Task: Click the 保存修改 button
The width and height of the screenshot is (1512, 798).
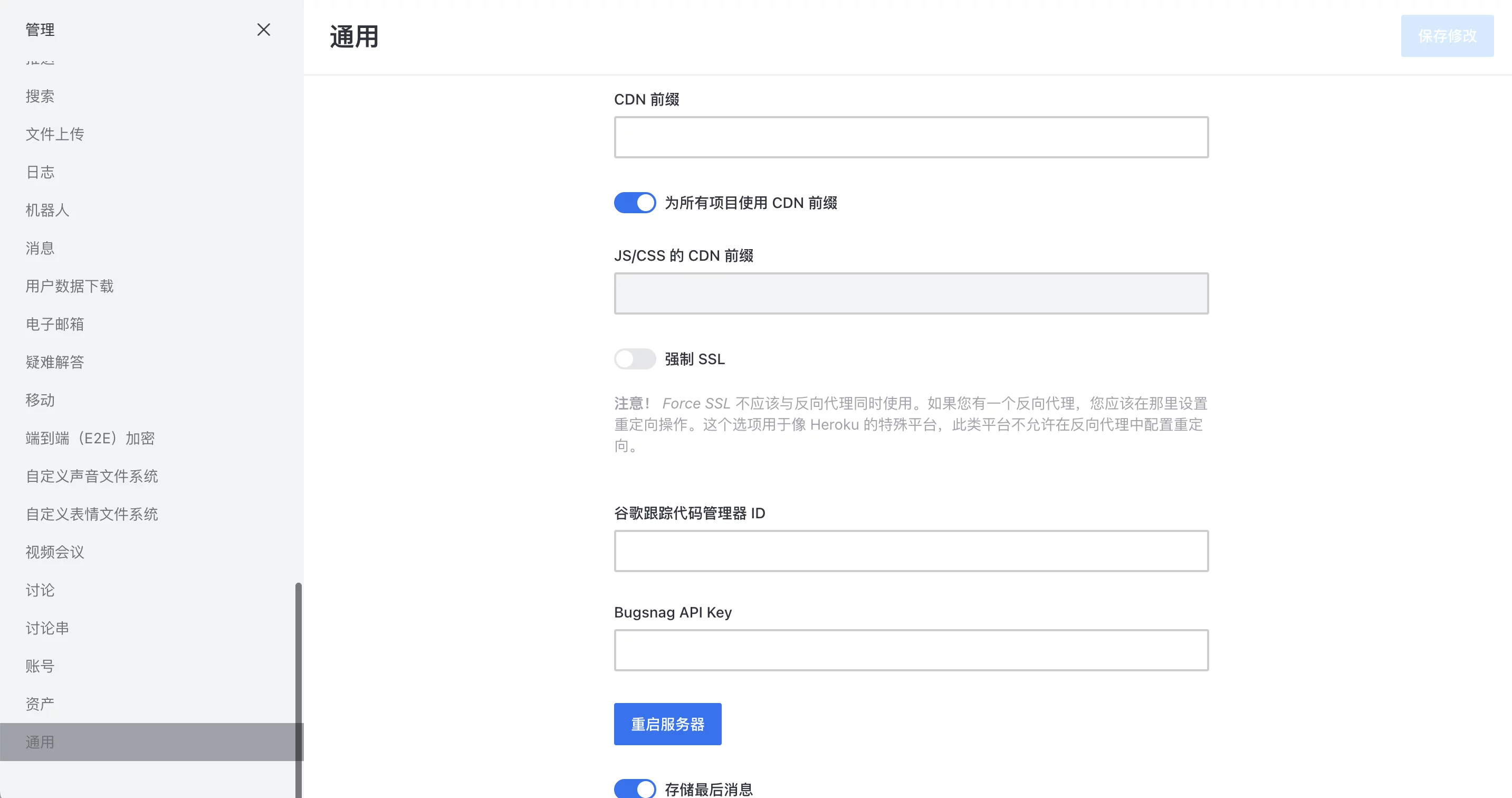Action: (x=1447, y=36)
